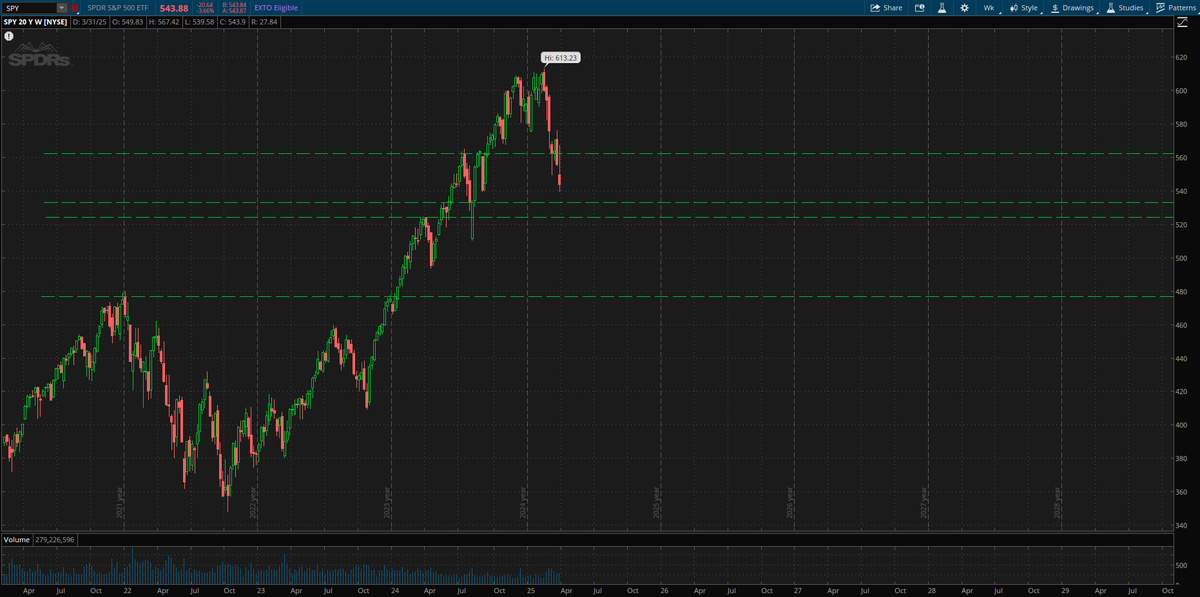Click the SPDR S&P 500 ETF description
The width and height of the screenshot is (1200, 597).
point(117,7)
